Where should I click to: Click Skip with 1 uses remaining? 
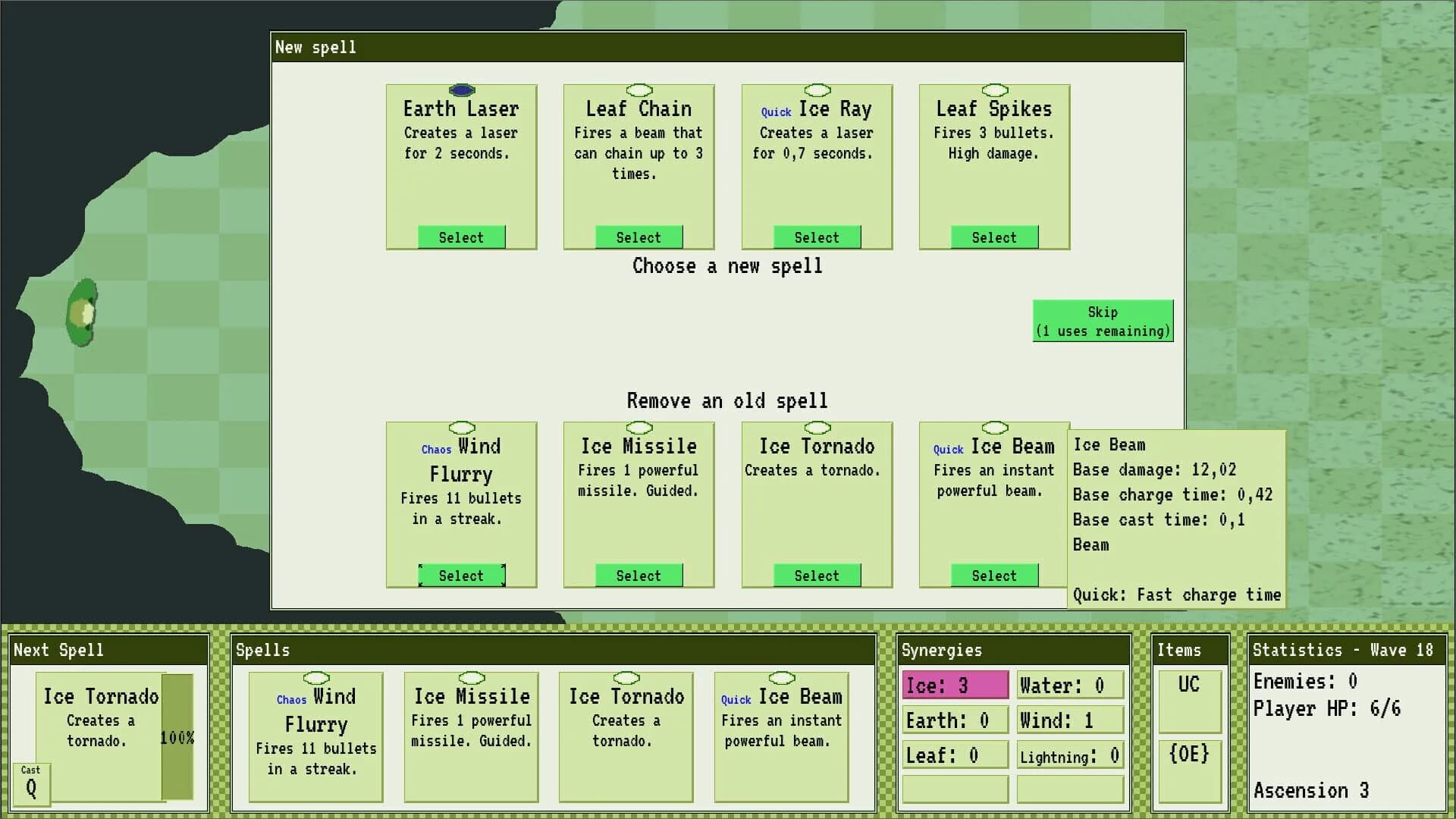point(1103,321)
